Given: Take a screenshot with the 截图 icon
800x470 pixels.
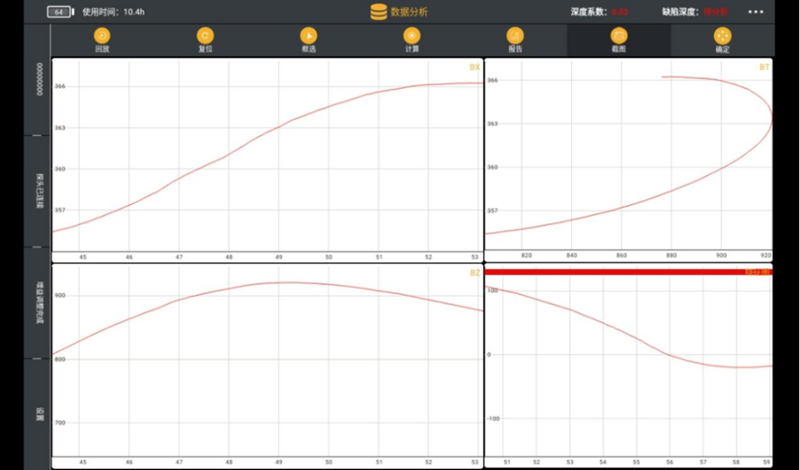Looking at the screenshot, I should click(x=618, y=39).
